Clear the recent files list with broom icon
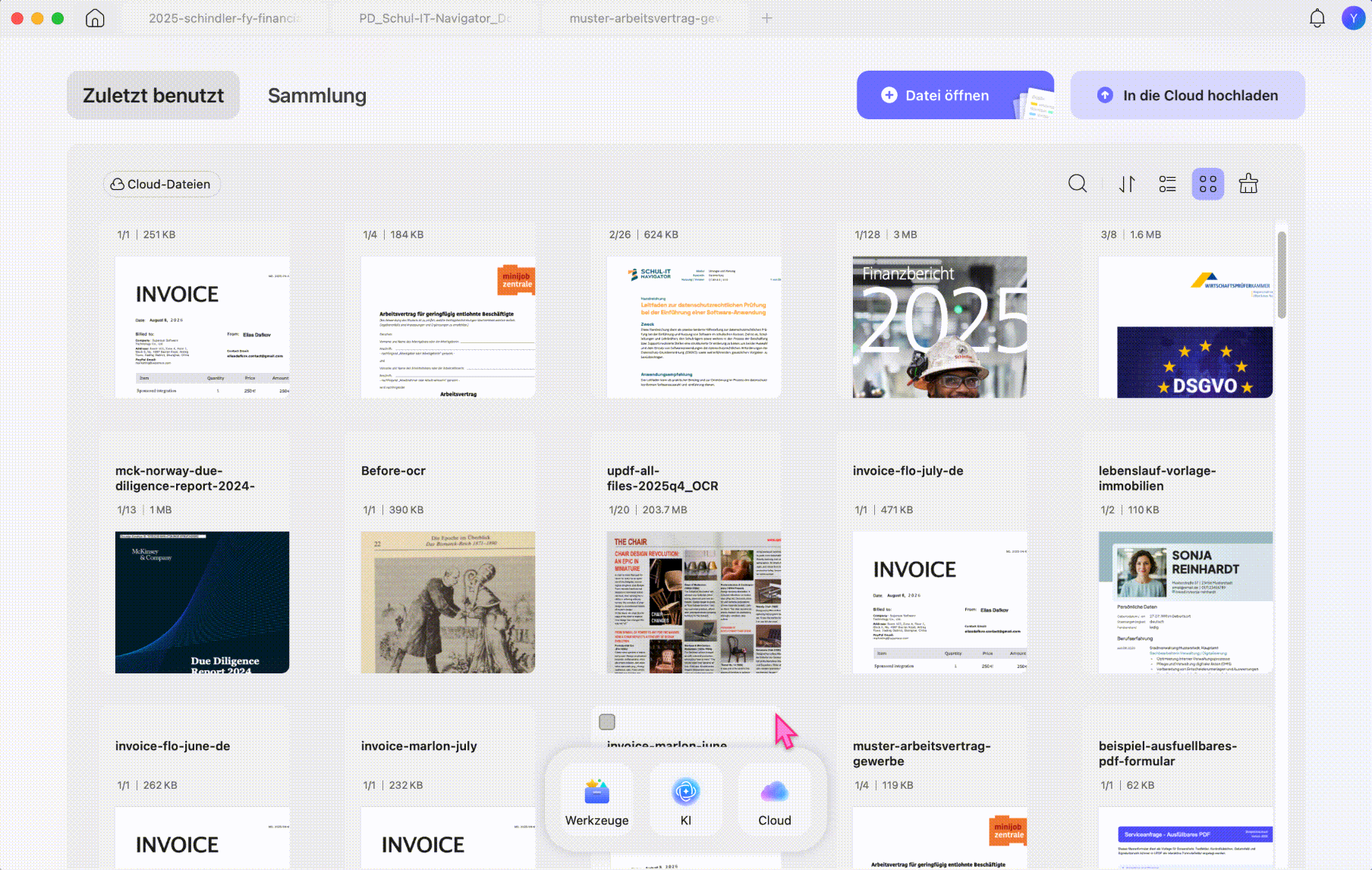1372x870 pixels. pos(1248,184)
